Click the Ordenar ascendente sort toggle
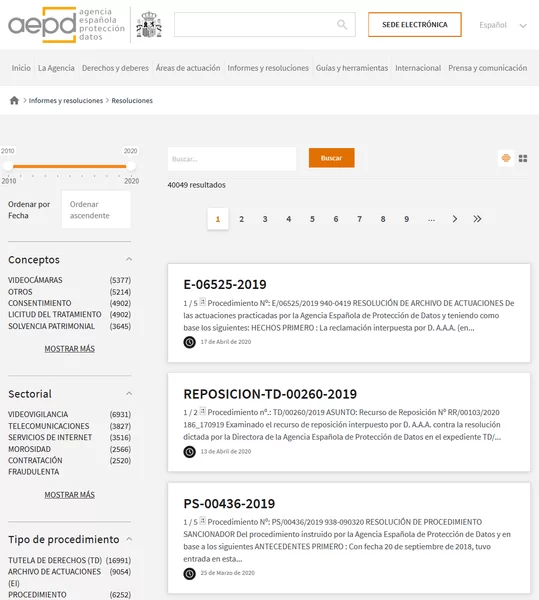Viewport: 539px width, 600px height. [x=96, y=210]
